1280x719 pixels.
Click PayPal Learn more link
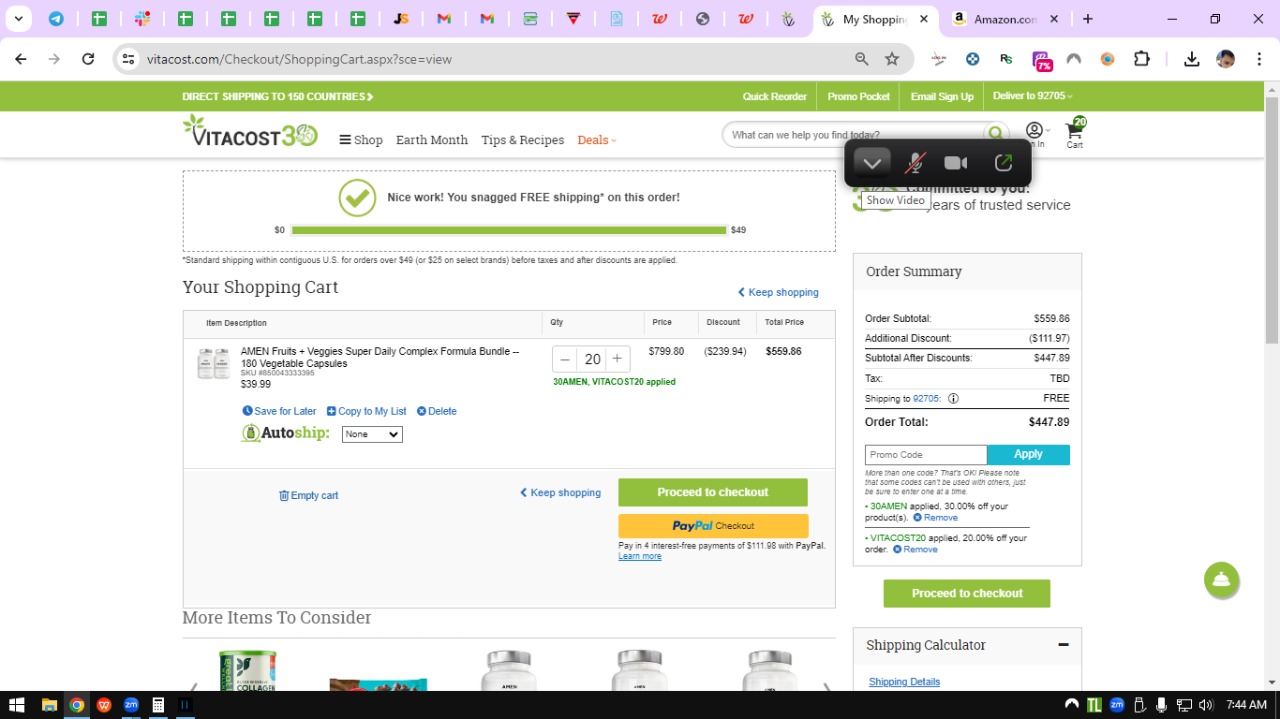click(x=639, y=556)
